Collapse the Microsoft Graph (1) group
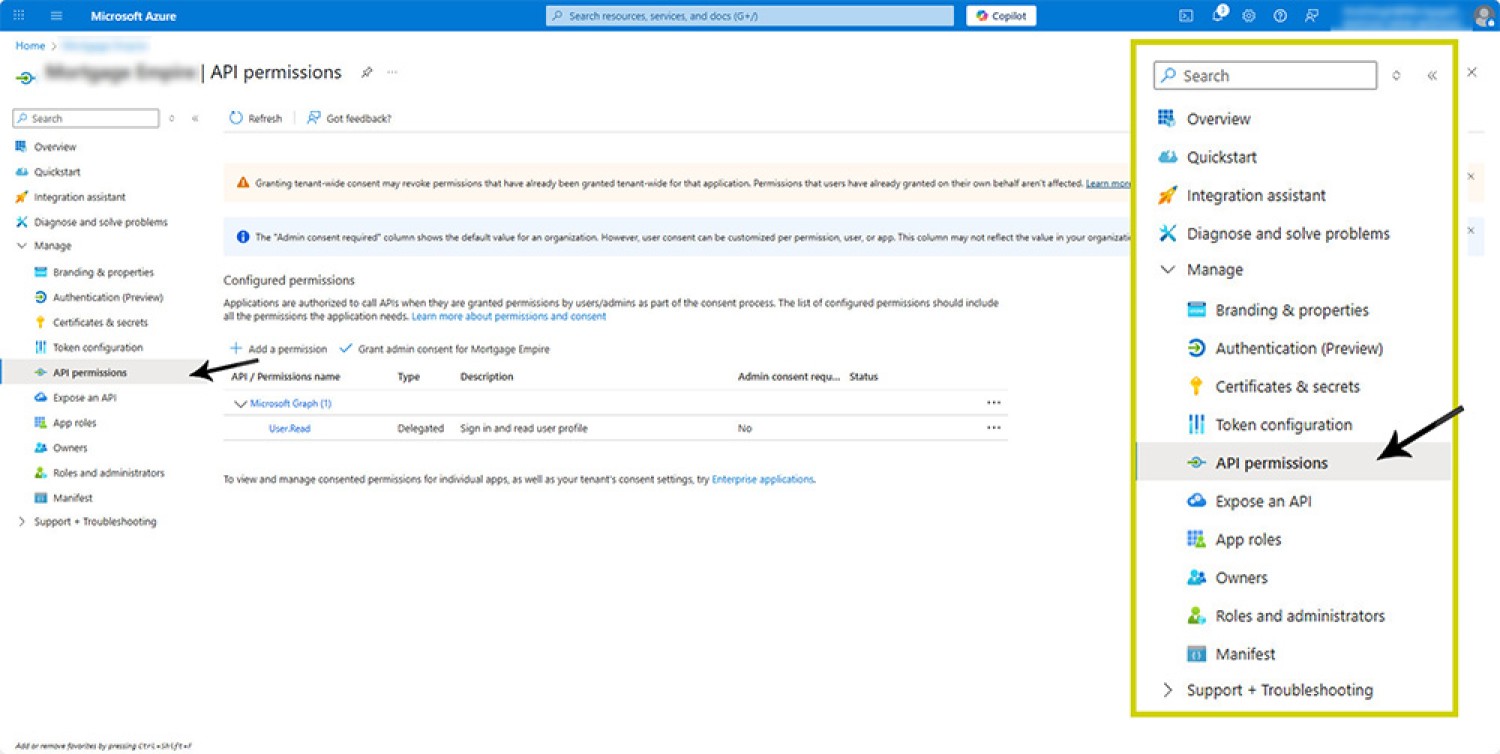 (240, 404)
